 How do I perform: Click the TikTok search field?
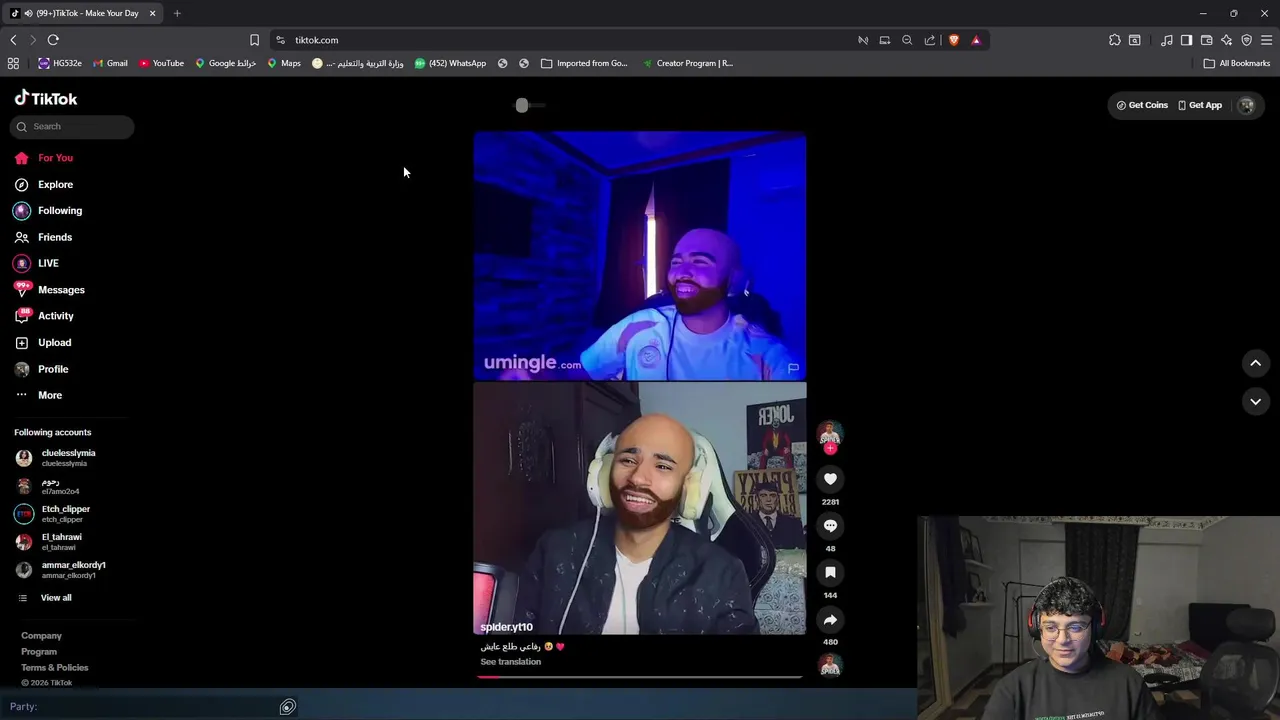pyautogui.click(x=72, y=126)
